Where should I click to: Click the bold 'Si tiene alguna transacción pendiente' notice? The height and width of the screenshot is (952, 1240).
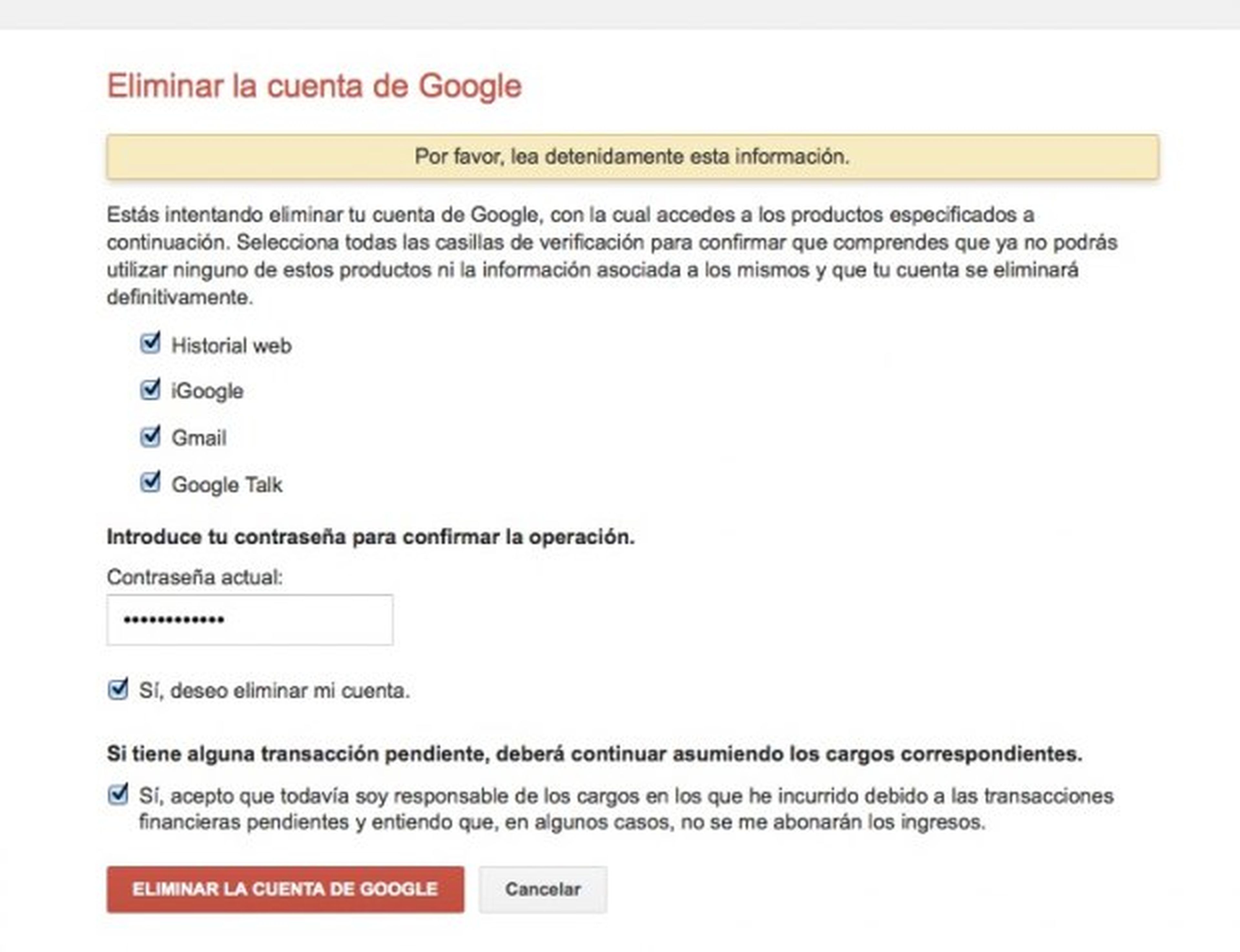click(x=594, y=754)
